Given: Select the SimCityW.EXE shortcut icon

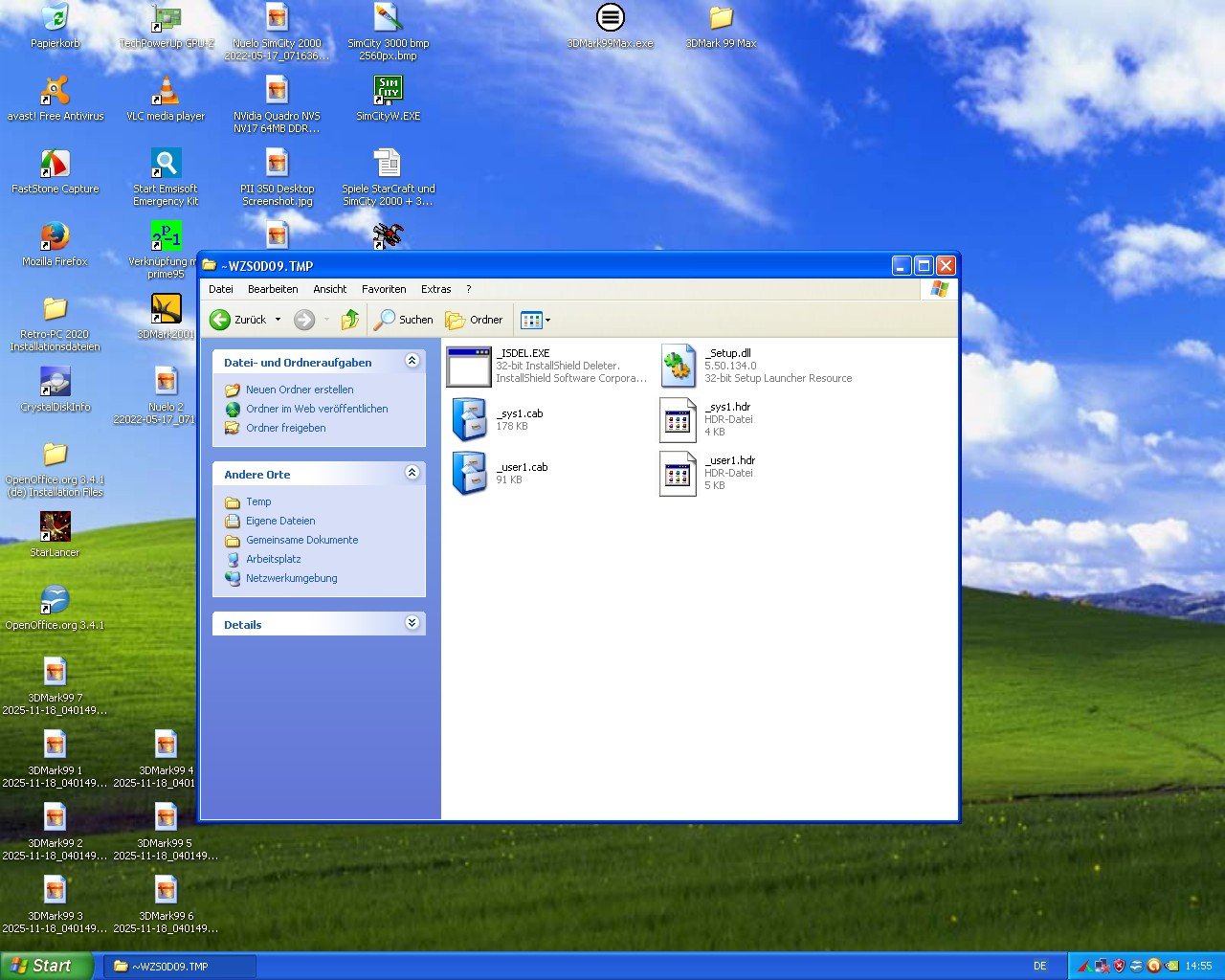Looking at the screenshot, I should pos(389,90).
